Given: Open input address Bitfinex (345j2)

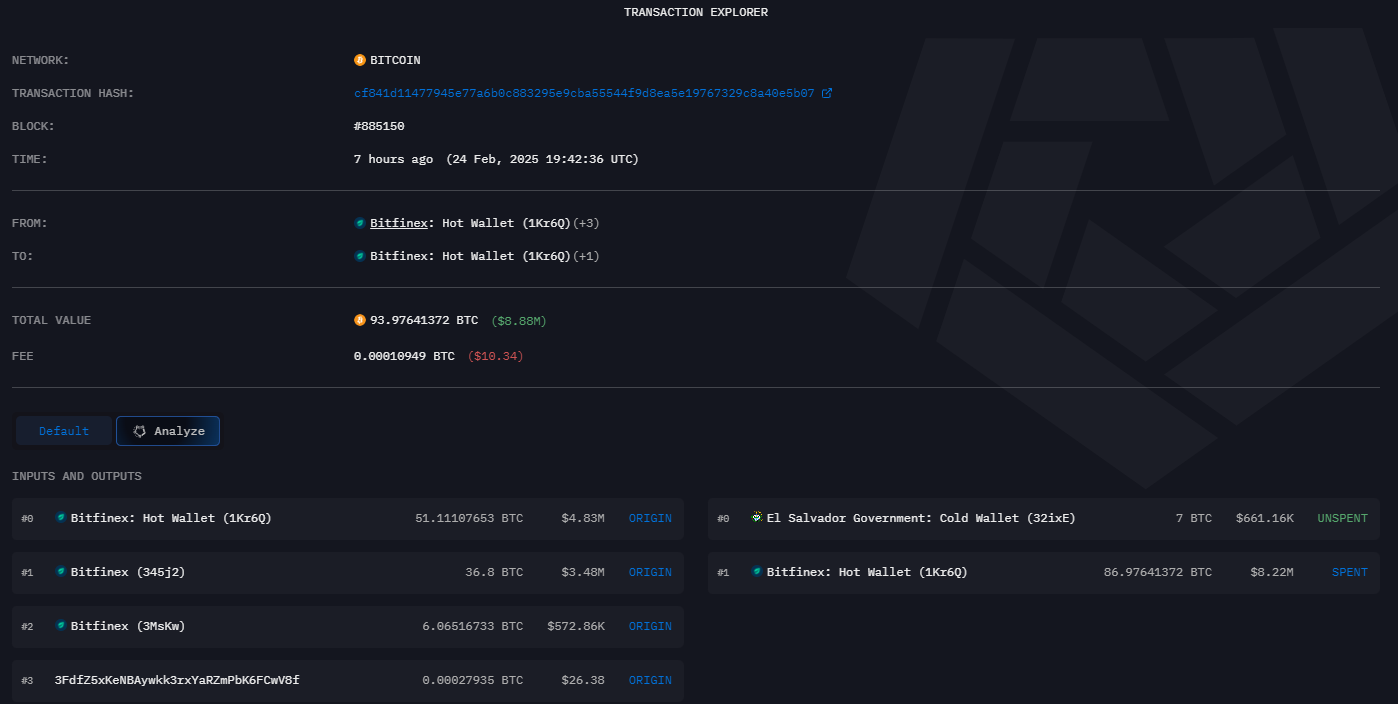Looking at the screenshot, I should click(128, 572).
